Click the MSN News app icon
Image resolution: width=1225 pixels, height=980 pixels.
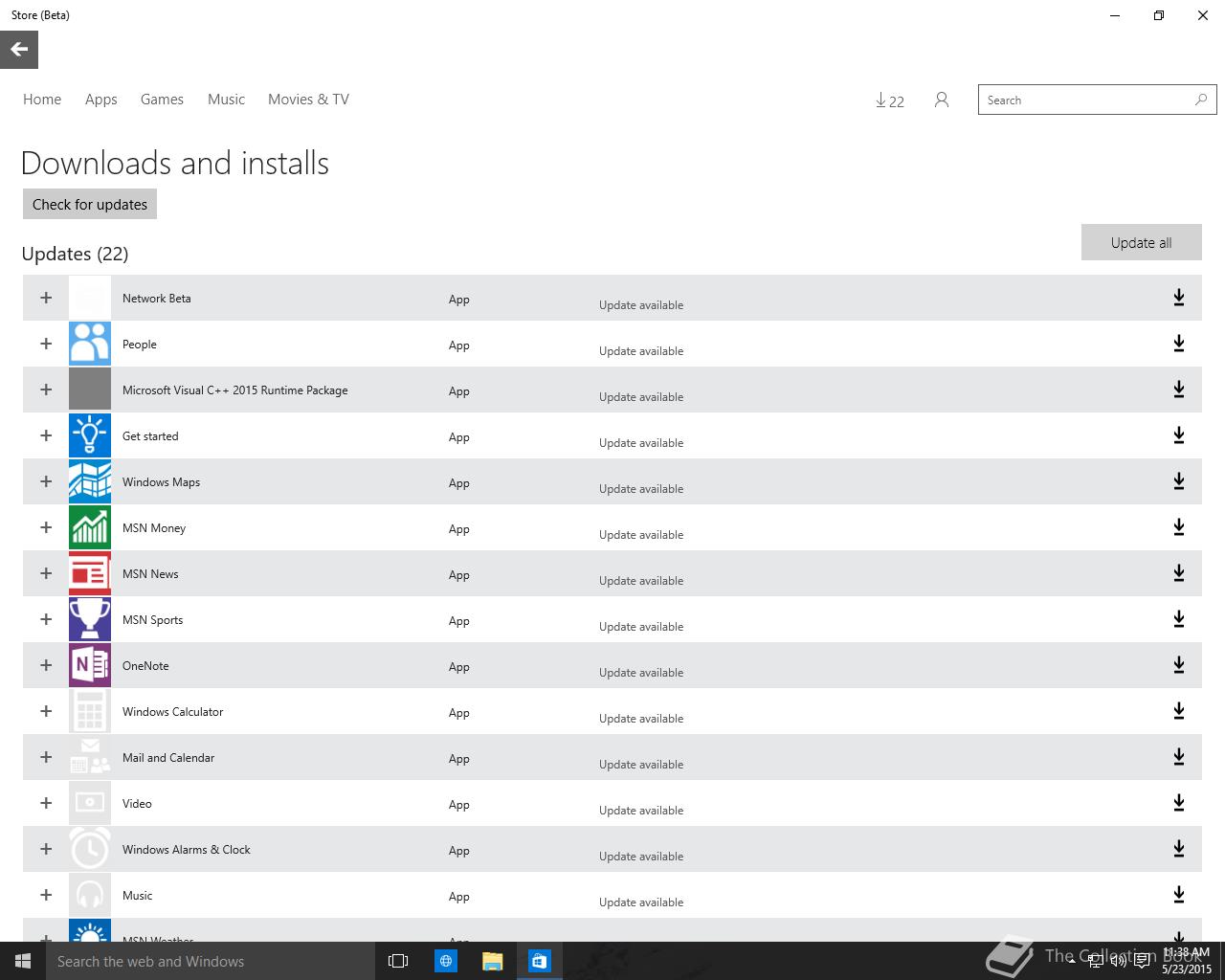coord(90,573)
